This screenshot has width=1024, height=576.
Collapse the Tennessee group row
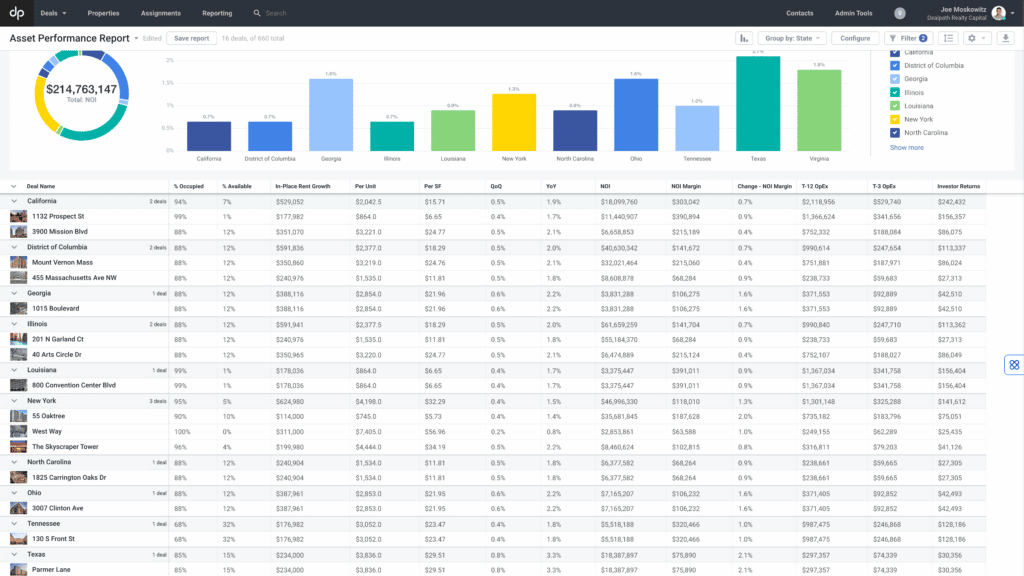click(x=14, y=524)
